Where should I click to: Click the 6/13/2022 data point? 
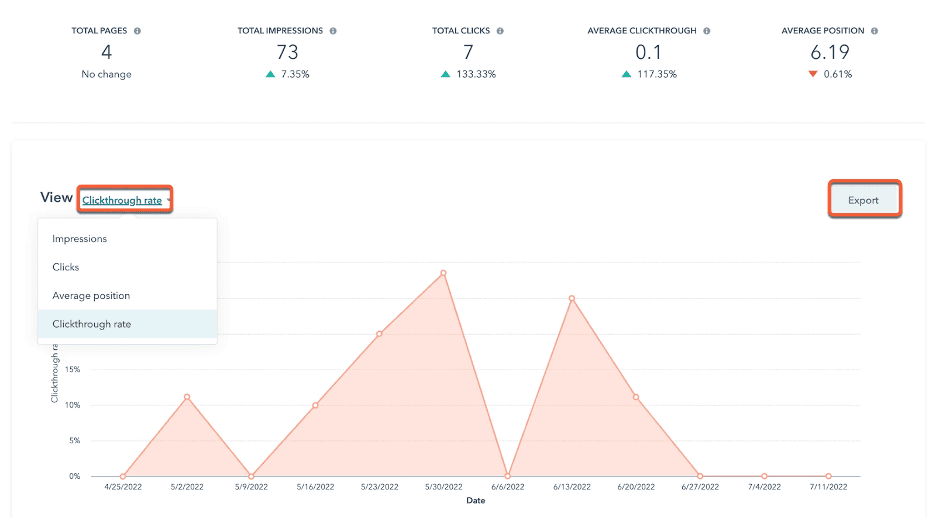click(x=571, y=298)
